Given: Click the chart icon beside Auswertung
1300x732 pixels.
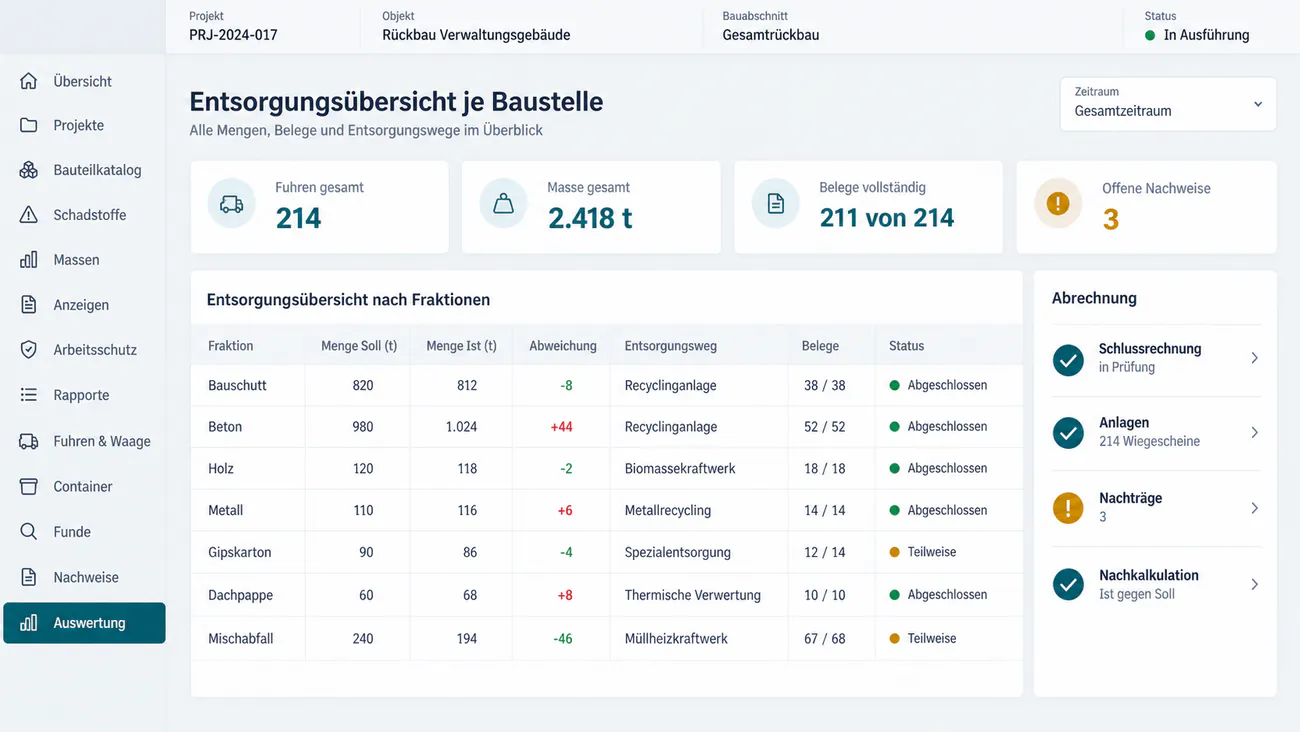Looking at the screenshot, I should tap(29, 623).
